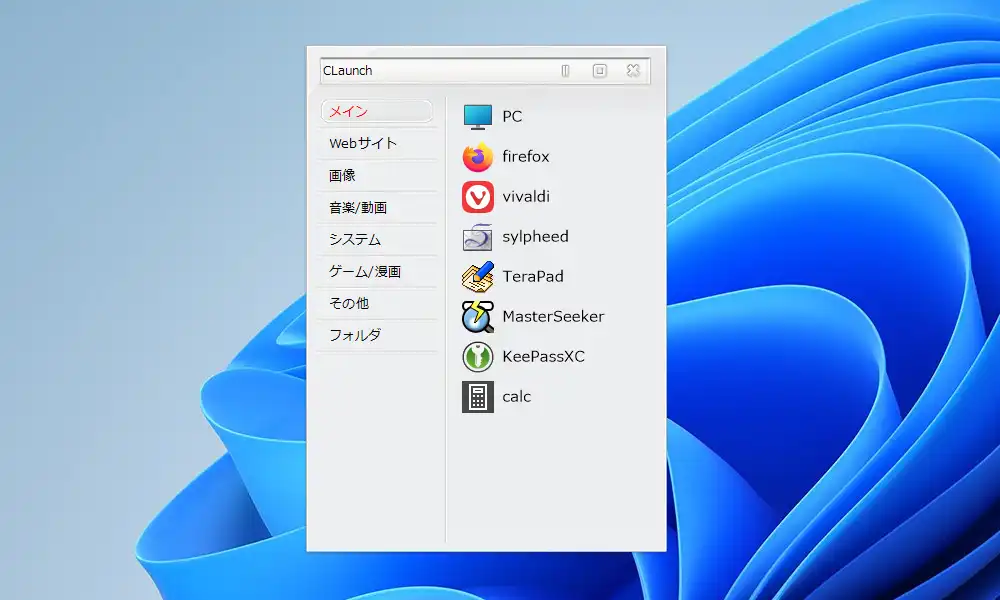The height and width of the screenshot is (600, 1000).
Task: Open the KeePassXC key icon
Action: coord(478,356)
